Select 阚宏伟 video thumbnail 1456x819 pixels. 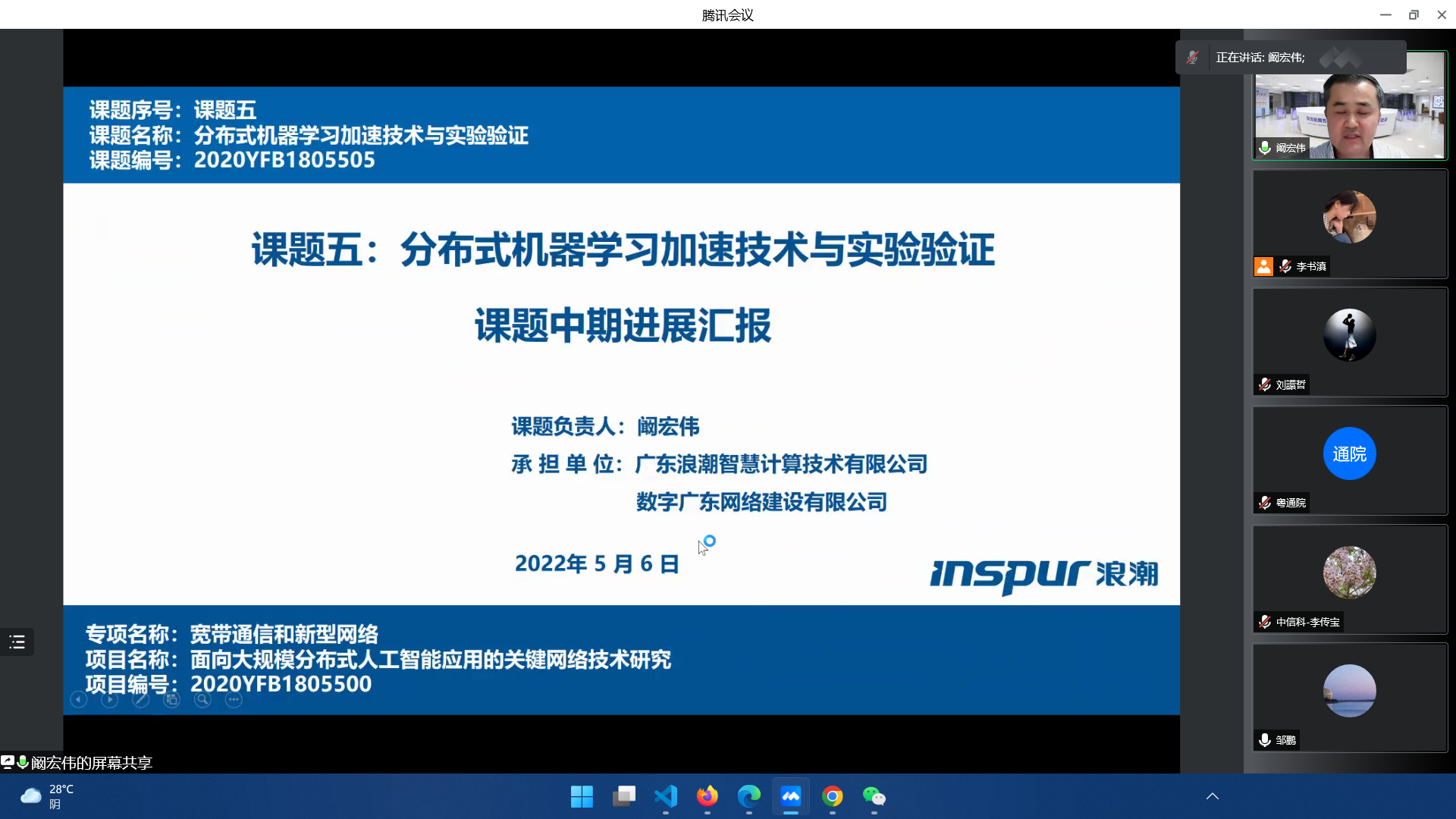pyautogui.click(x=1350, y=105)
